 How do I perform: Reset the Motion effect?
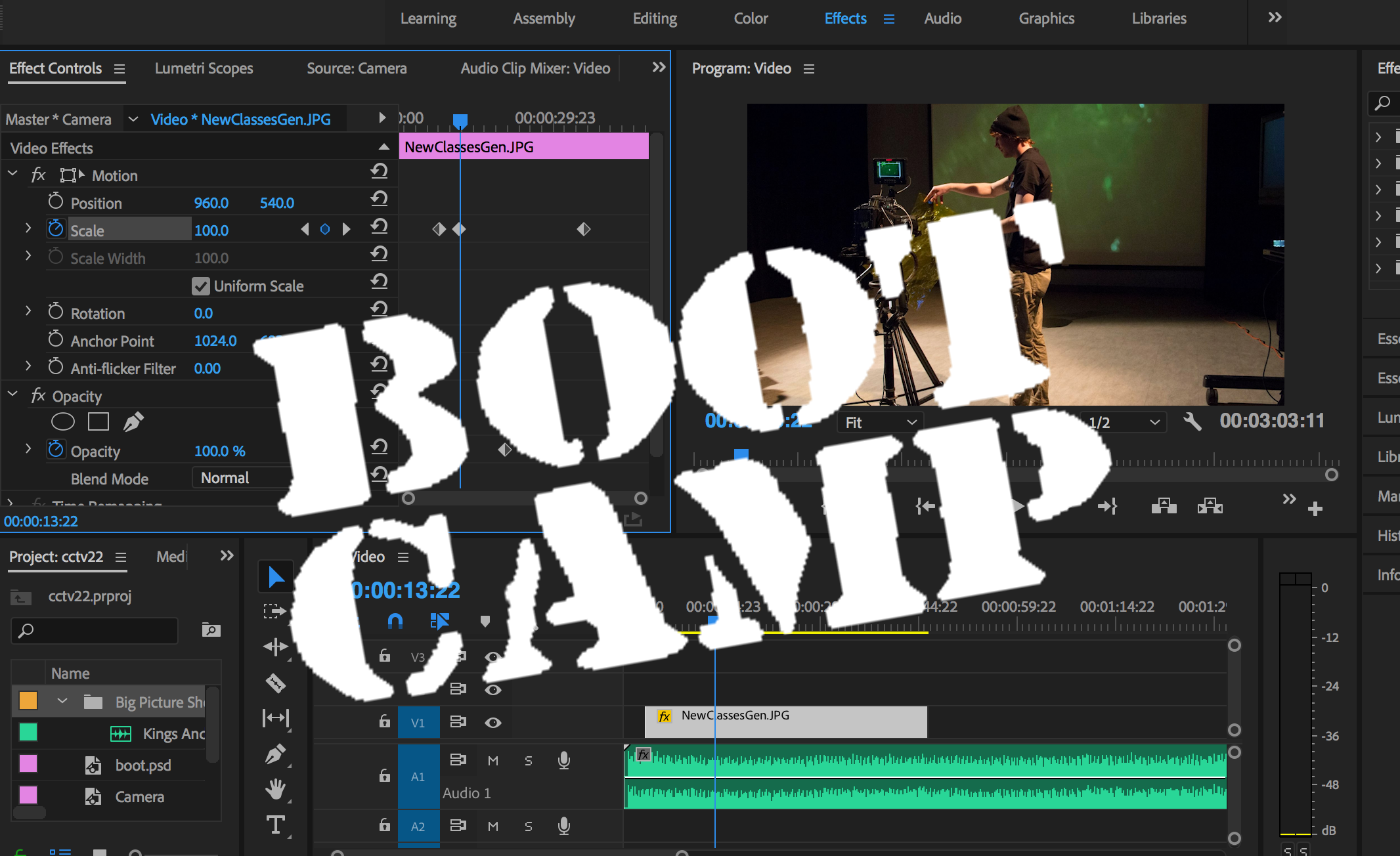[379, 171]
